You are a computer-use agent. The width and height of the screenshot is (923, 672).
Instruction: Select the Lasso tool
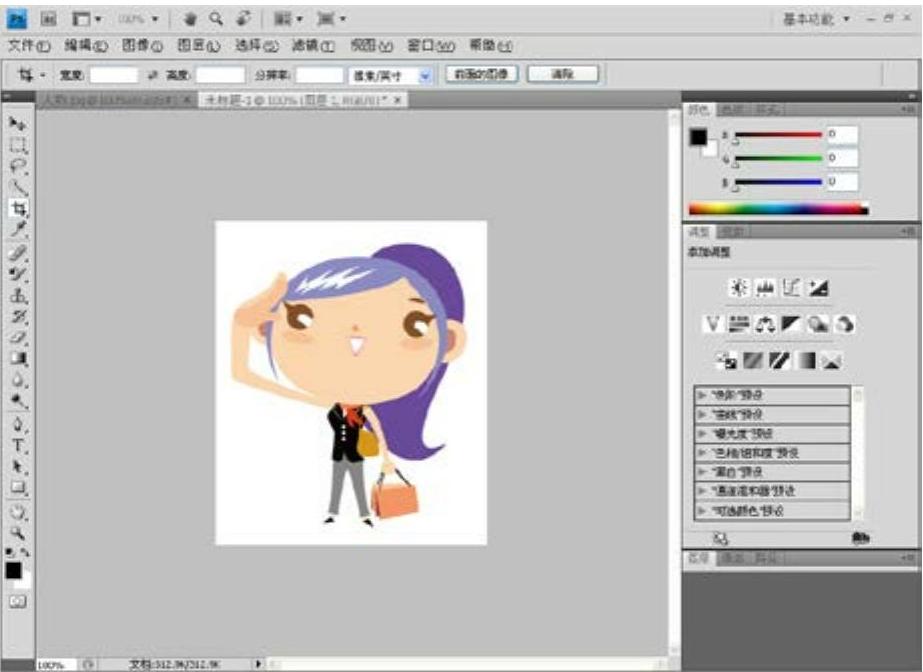pyautogui.click(x=17, y=166)
